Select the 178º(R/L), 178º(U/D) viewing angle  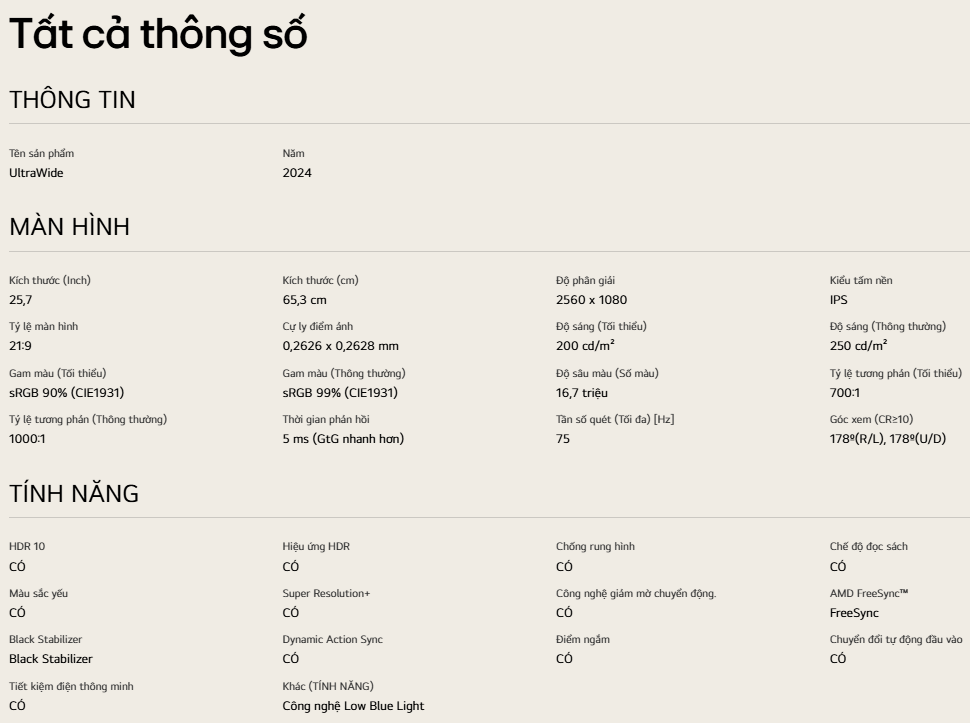pyautogui.click(x=887, y=439)
